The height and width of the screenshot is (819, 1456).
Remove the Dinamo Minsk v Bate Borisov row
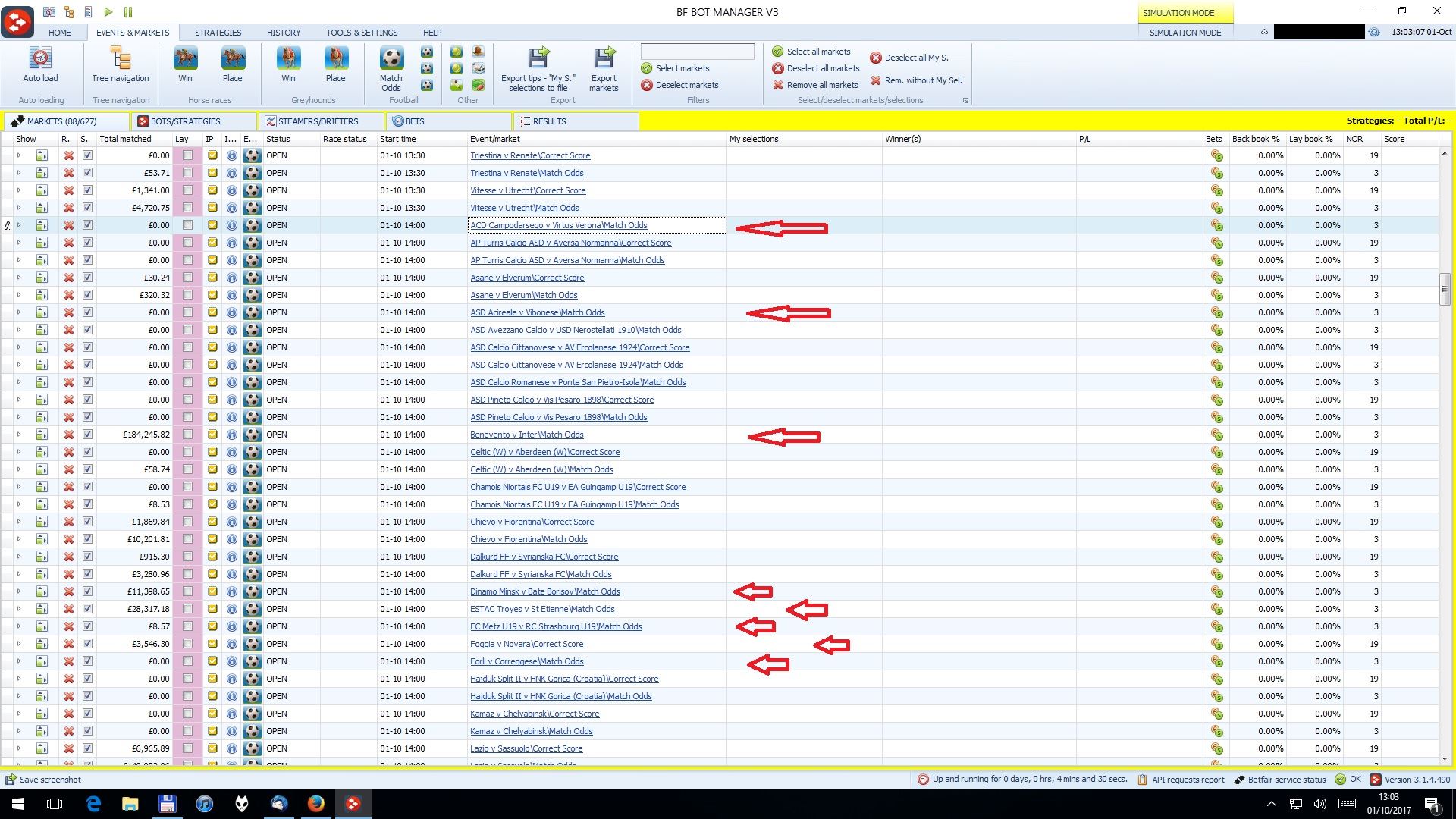click(x=68, y=591)
